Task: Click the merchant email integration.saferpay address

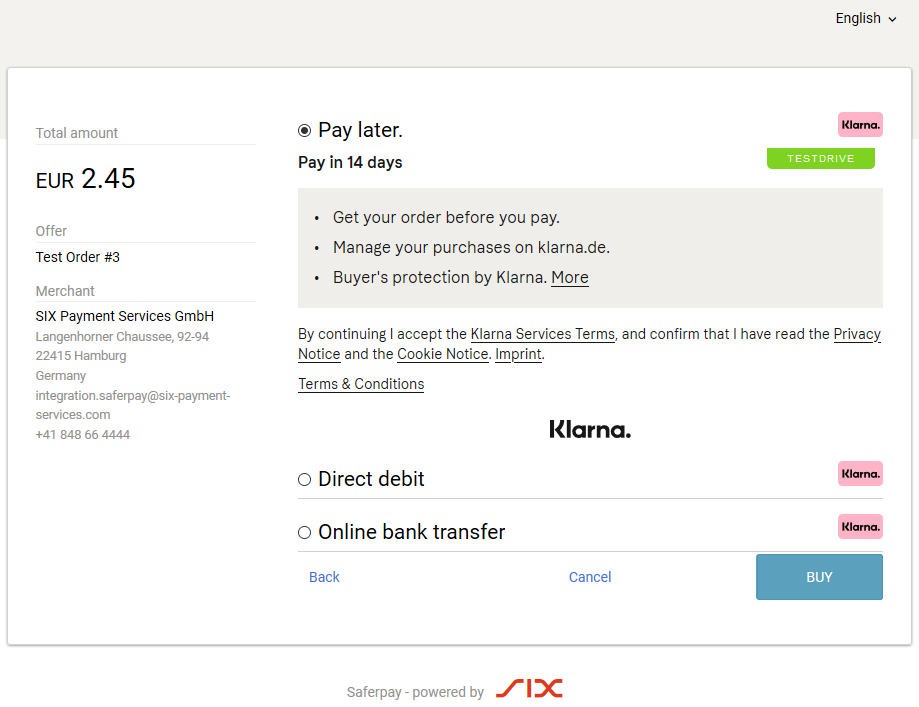Action: point(133,405)
